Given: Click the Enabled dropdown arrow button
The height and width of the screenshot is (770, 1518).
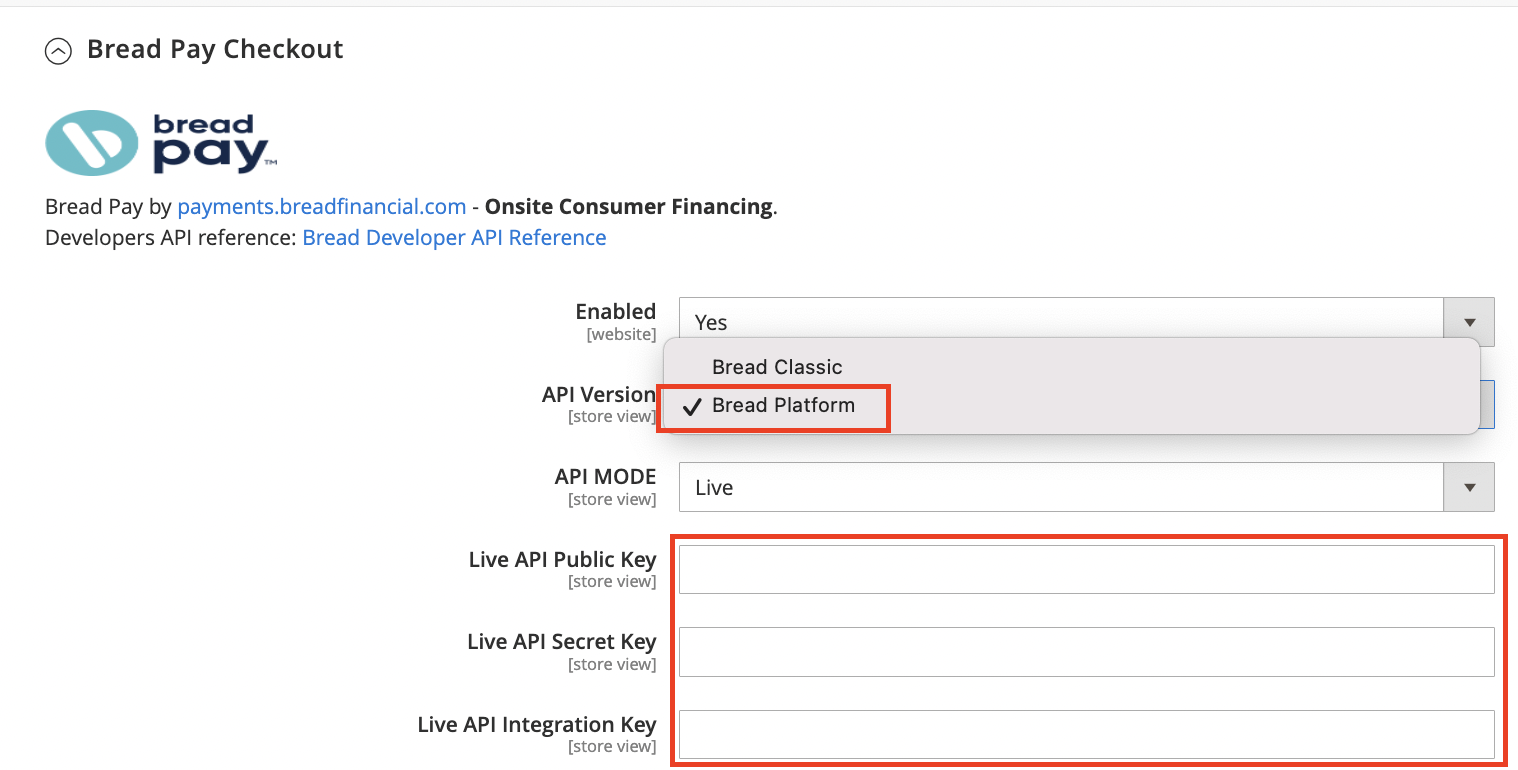Looking at the screenshot, I should tap(1469, 322).
